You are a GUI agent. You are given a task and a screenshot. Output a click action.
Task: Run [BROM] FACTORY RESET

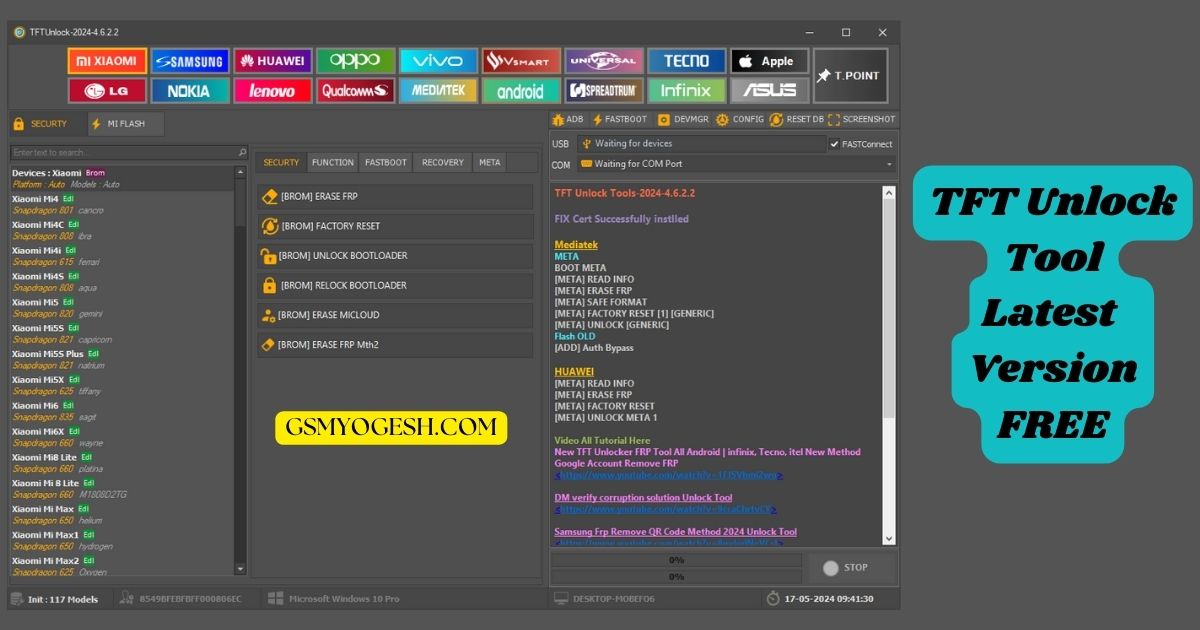click(394, 226)
